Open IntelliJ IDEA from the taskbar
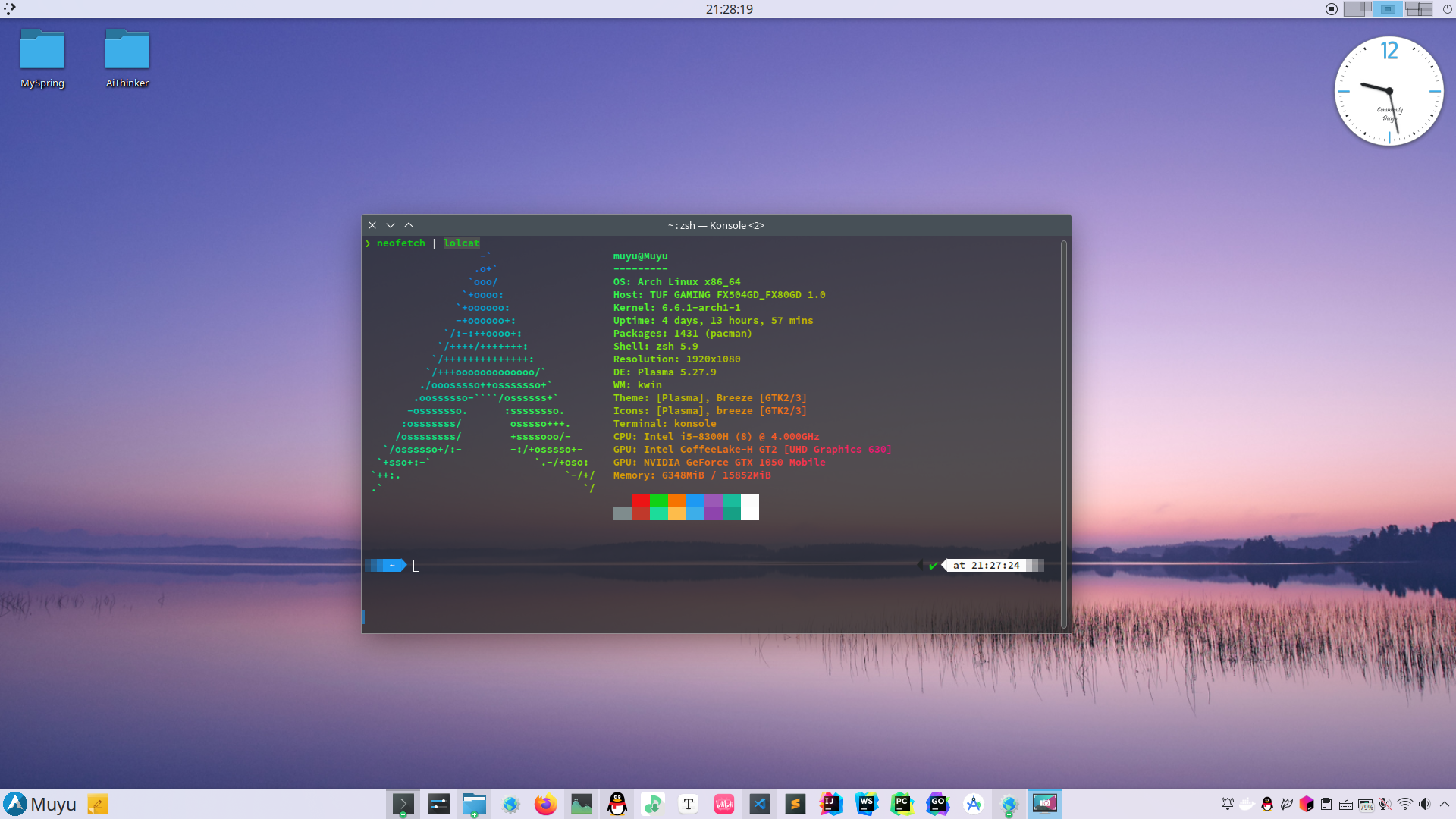This screenshot has height=819, width=1456. [x=831, y=804]
